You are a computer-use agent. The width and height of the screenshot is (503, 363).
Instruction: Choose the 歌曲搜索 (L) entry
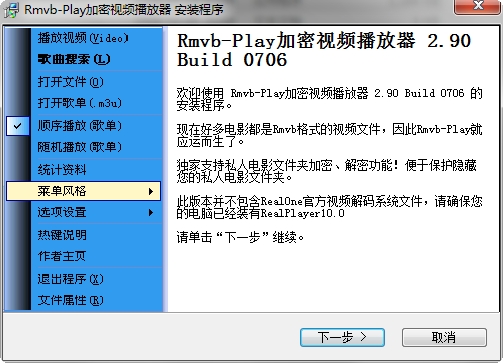point(74,59)
